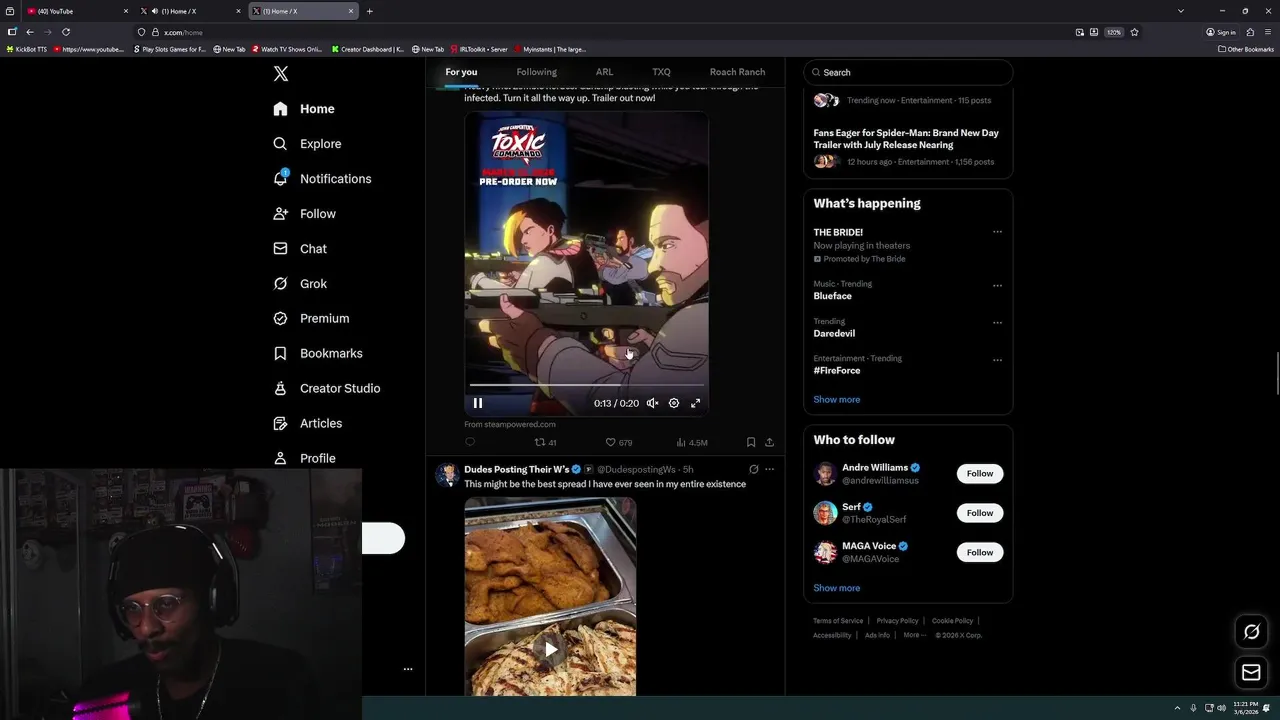This screenshot has width=1280, height=720.
Task: Share the Toxic Commando post
Action: pos(769,442)
